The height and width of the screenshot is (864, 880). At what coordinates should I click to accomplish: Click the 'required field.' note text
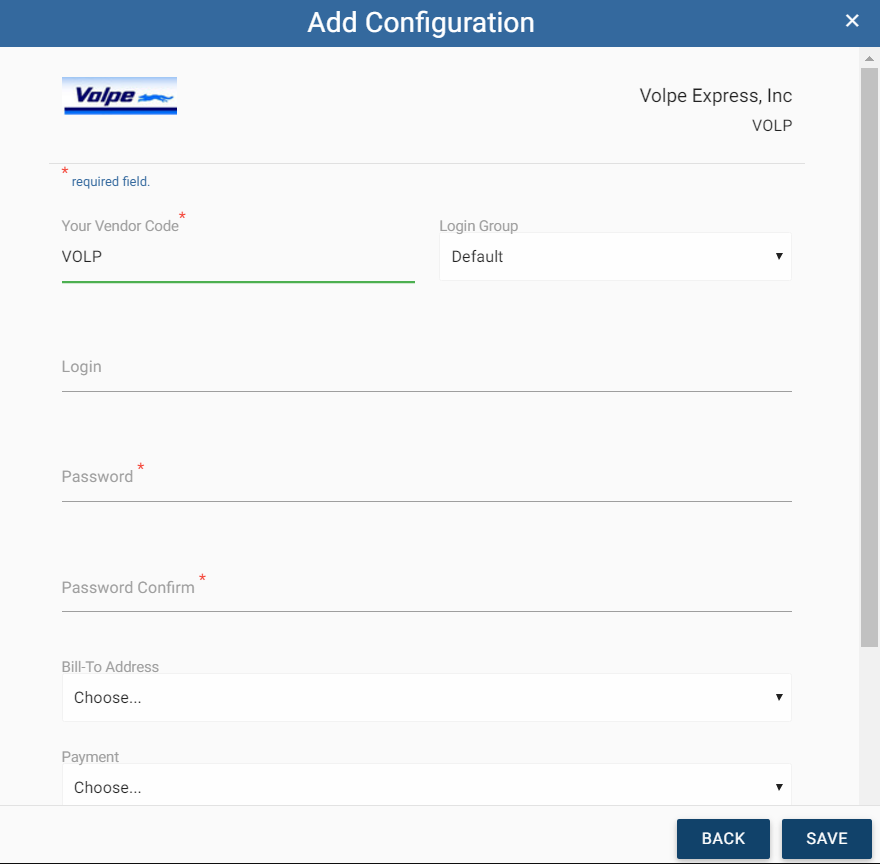pos(111,181)
